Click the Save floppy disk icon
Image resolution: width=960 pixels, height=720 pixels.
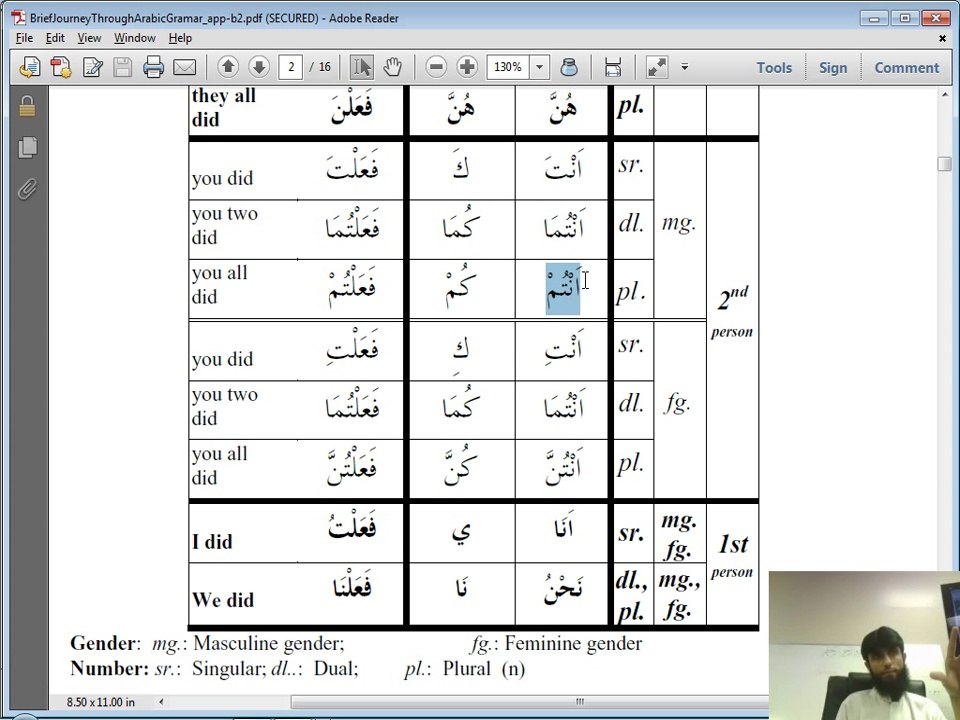point(122,67)
